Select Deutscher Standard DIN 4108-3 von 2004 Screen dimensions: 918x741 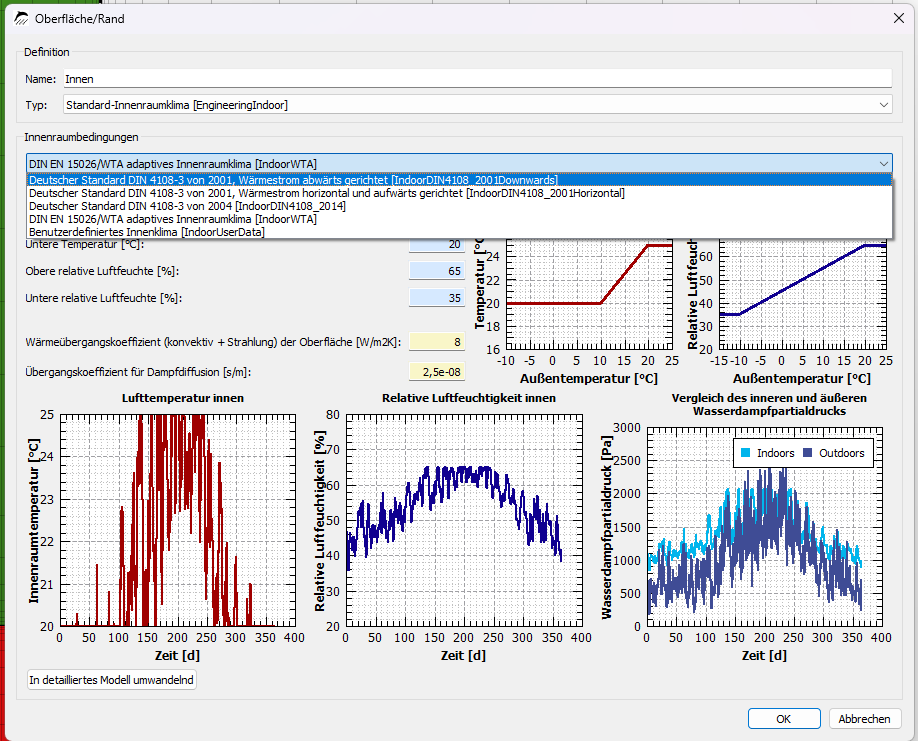pos(459,206)
